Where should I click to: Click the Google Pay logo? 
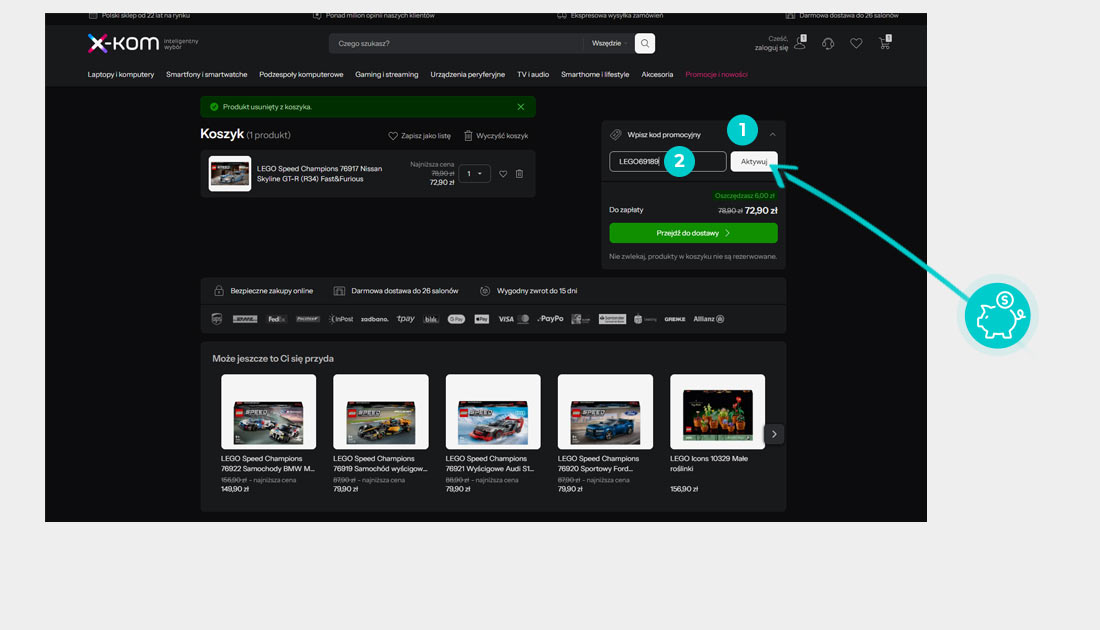tap(457, 319)
